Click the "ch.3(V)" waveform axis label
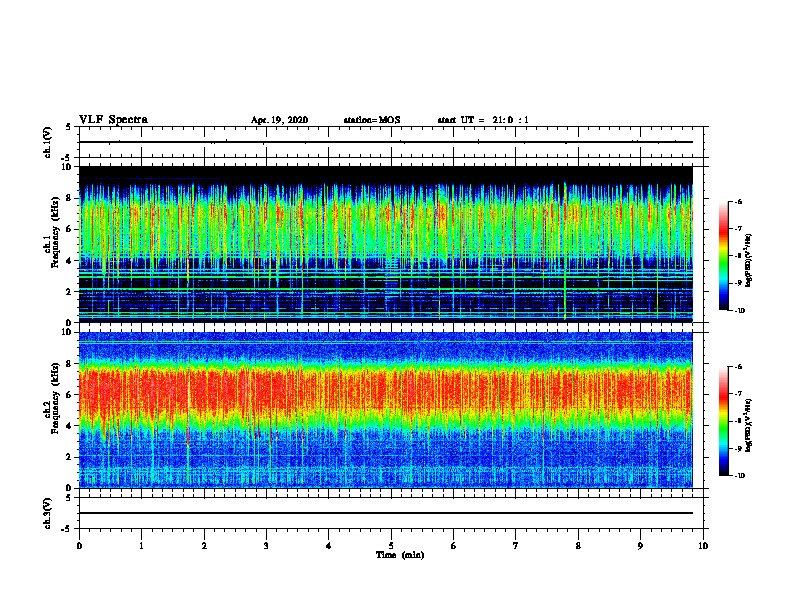 (48, 513)
